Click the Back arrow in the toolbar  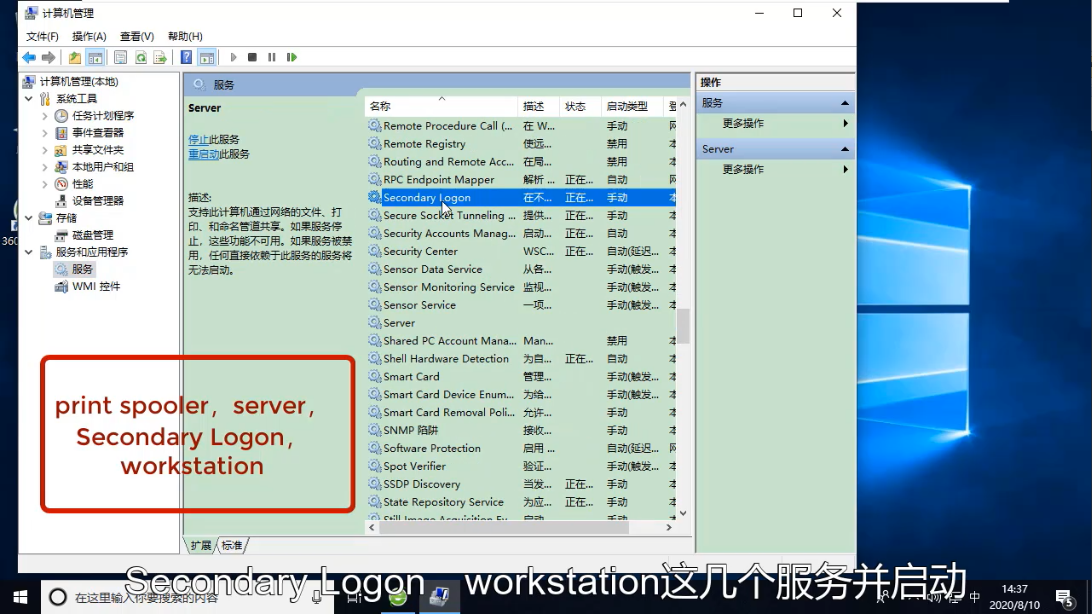[29, 58]
